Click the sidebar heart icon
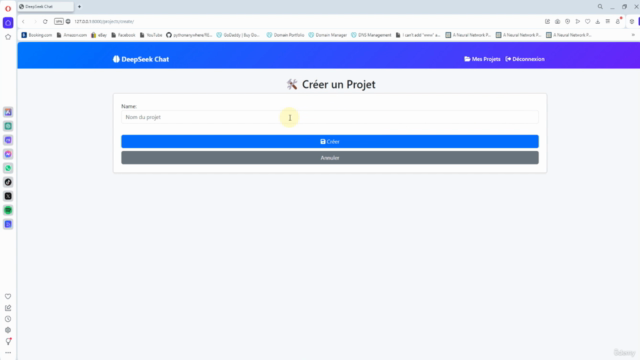The height and width of the screenshot is (360, 640). click(8, 296)
